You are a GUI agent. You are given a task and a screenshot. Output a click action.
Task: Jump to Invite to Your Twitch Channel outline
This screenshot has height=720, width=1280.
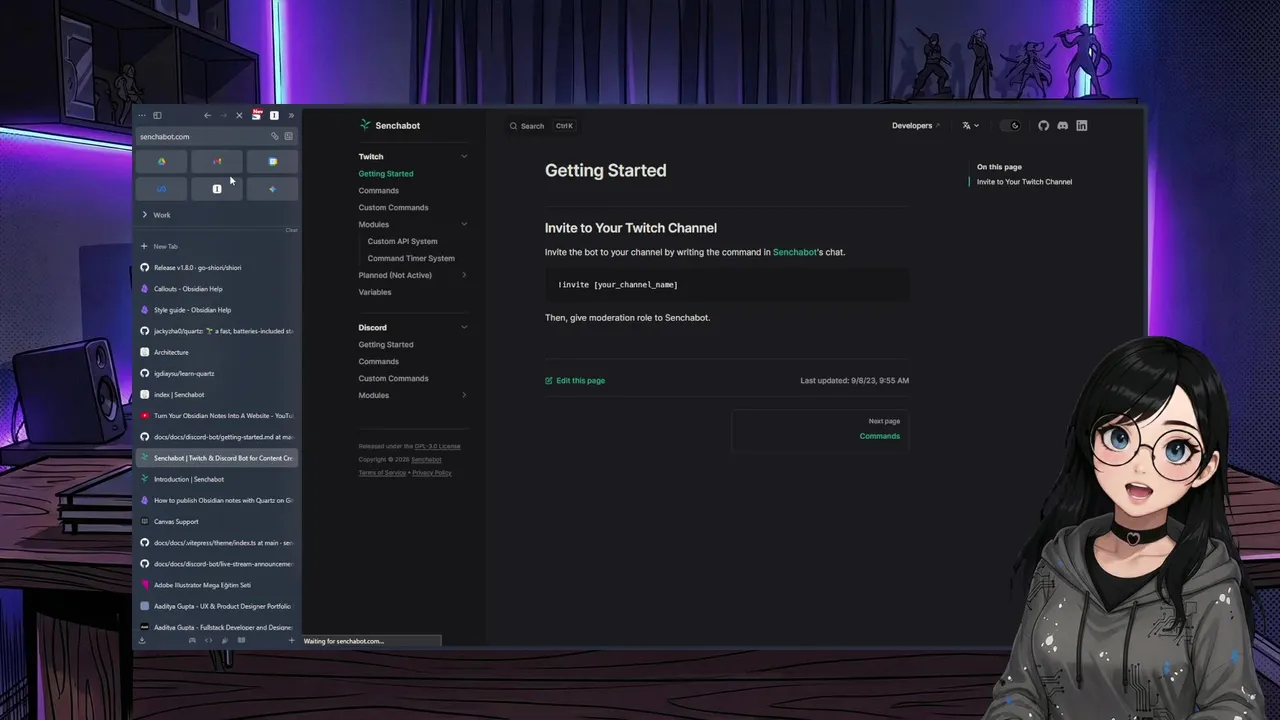point(1024,182)
